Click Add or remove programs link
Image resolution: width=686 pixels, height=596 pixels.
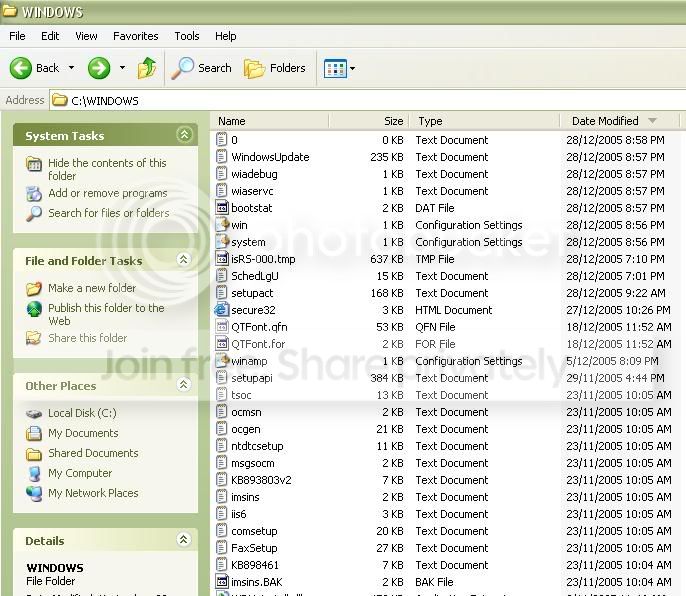tap(108, 193)
